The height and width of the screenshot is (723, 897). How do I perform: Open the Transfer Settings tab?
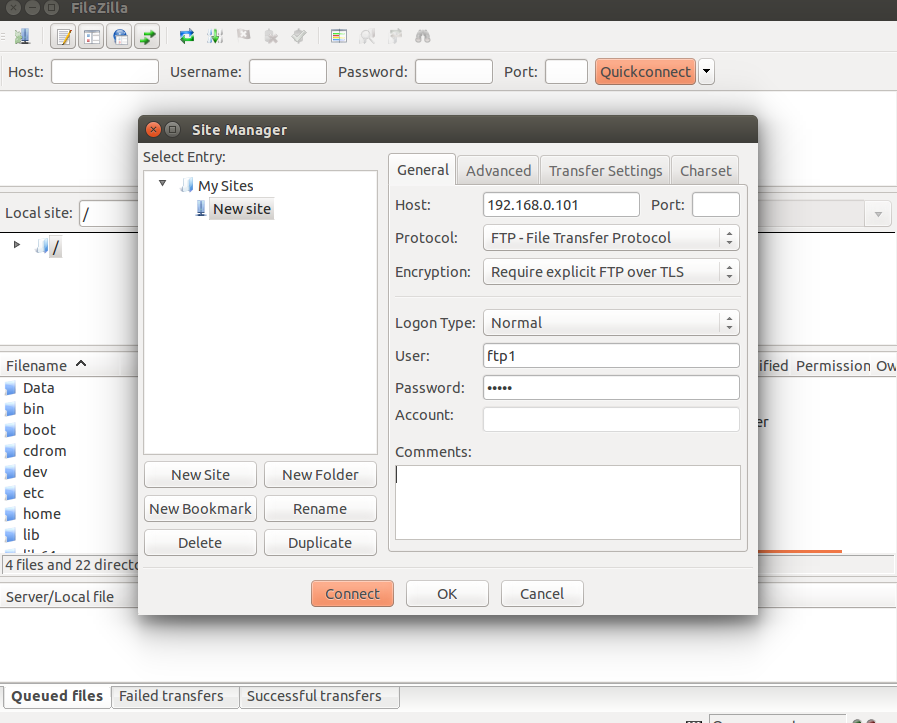point(605,170)
